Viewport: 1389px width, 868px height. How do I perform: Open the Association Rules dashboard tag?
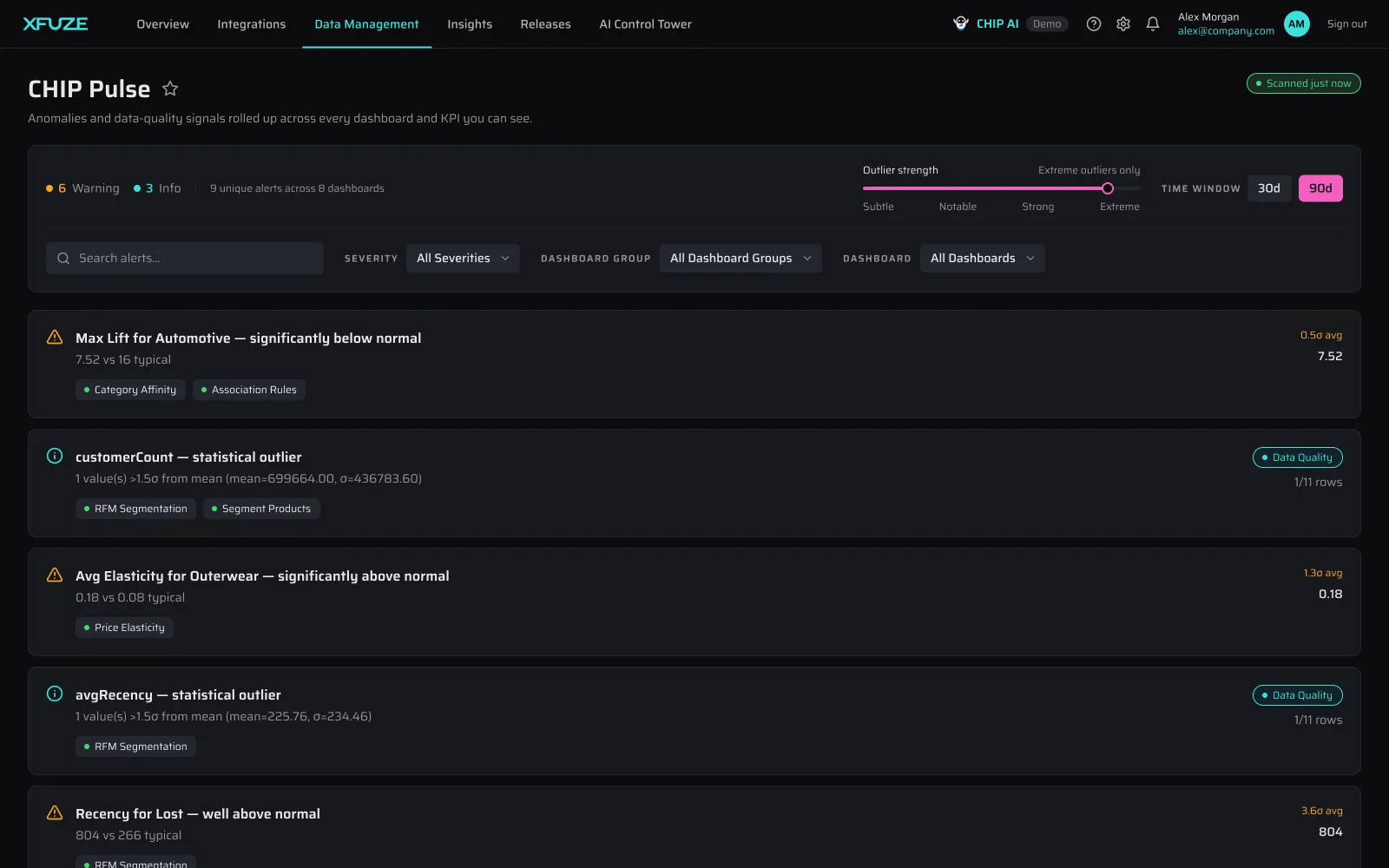click(x=249, y=390)
